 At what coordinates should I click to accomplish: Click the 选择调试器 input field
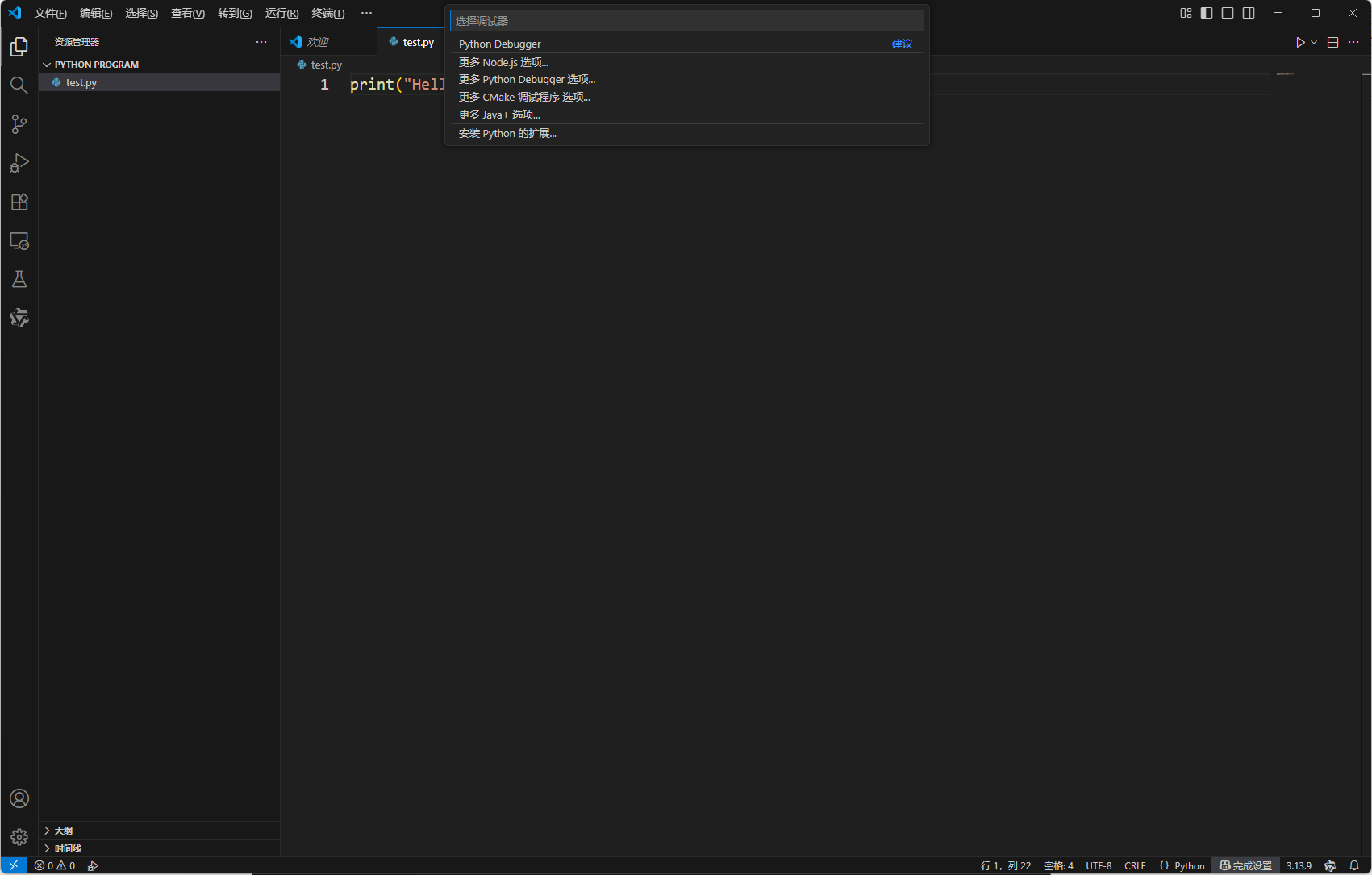coord(686,21)
